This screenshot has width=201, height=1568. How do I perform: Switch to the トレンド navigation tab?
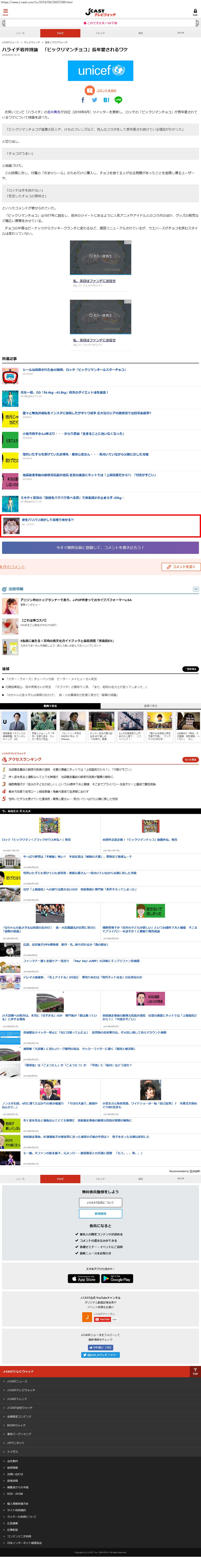101,33
